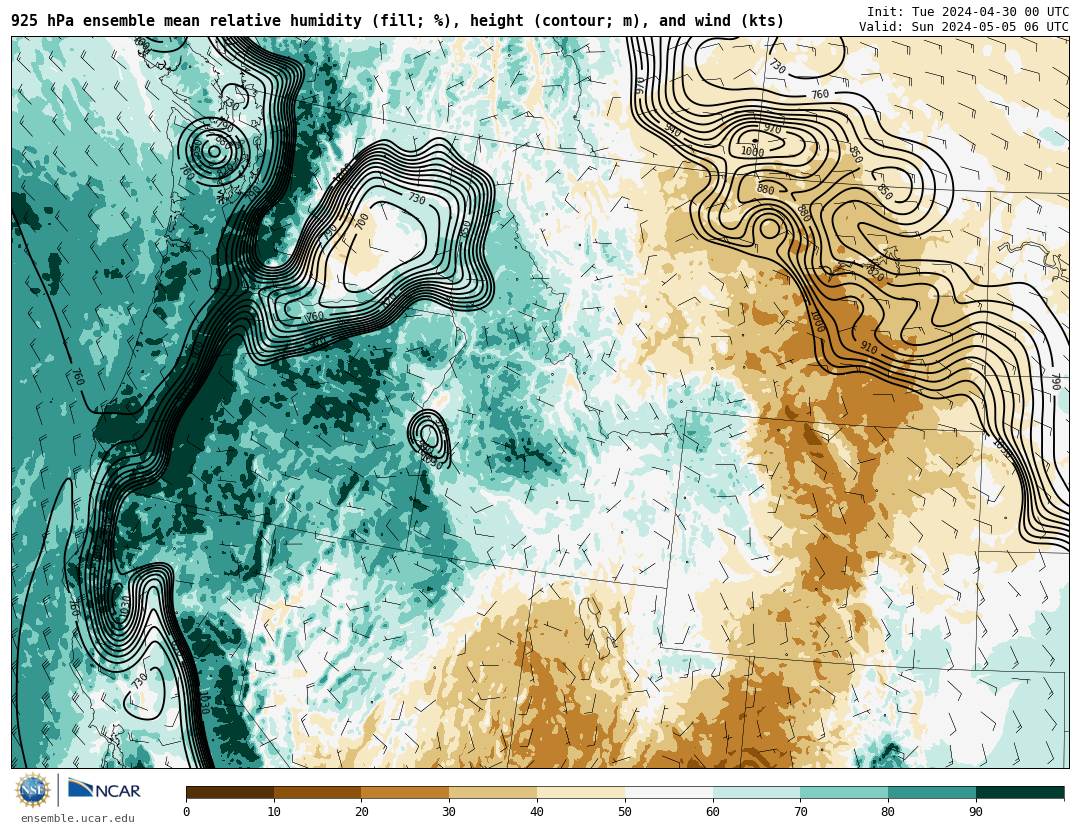Click the 40-50 pale beige colorbar segment
This screenshot has height=831, width=1080.
click(x=581, y=792)
